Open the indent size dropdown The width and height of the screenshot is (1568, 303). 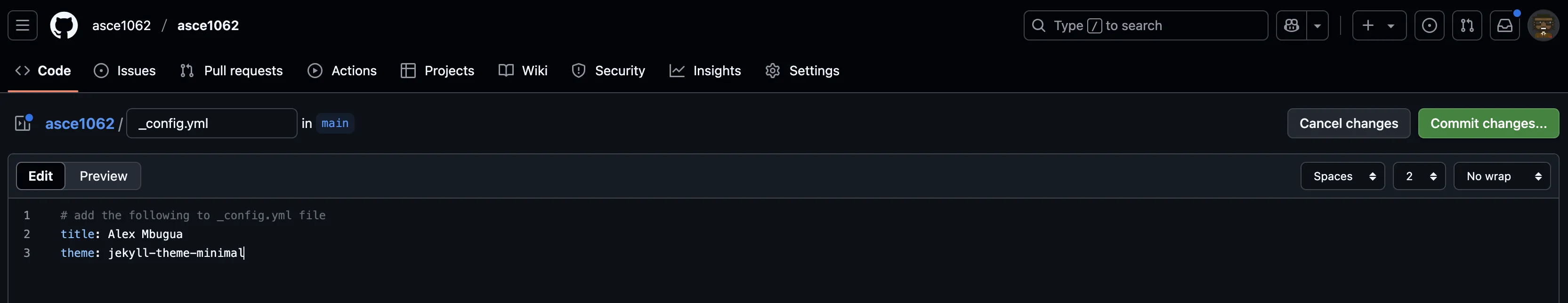(1418, 176)
